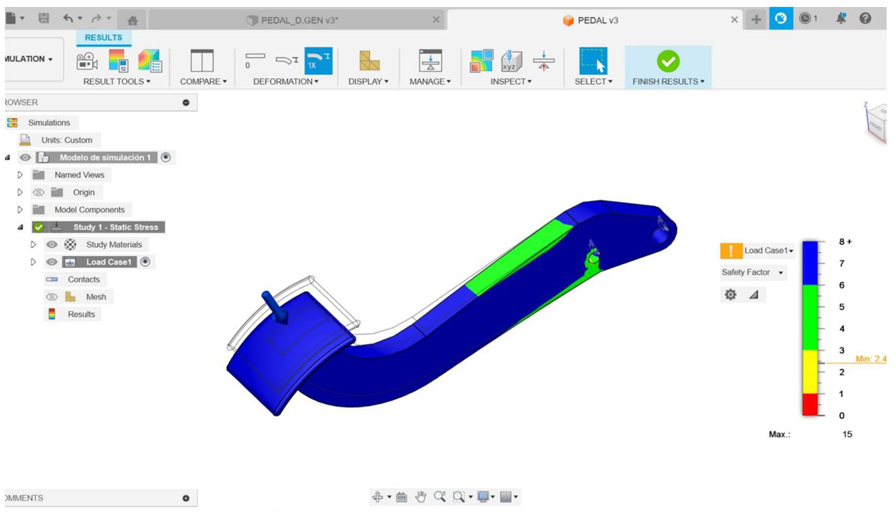
Task: Click the Display toolbar icon
Action: tap(370, 61)
